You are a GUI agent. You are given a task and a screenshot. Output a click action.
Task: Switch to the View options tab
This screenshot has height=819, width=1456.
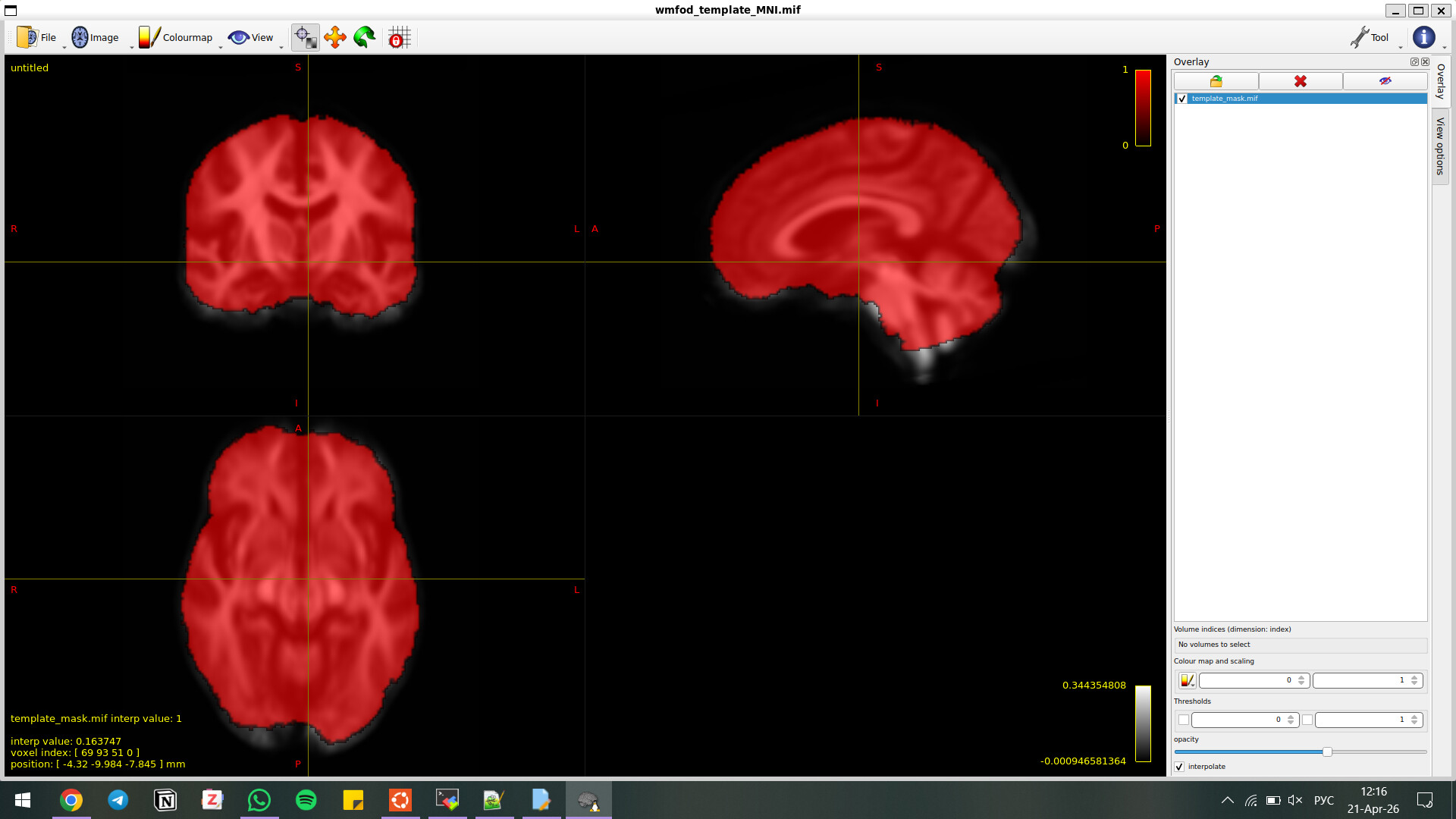coord(1440,146)
